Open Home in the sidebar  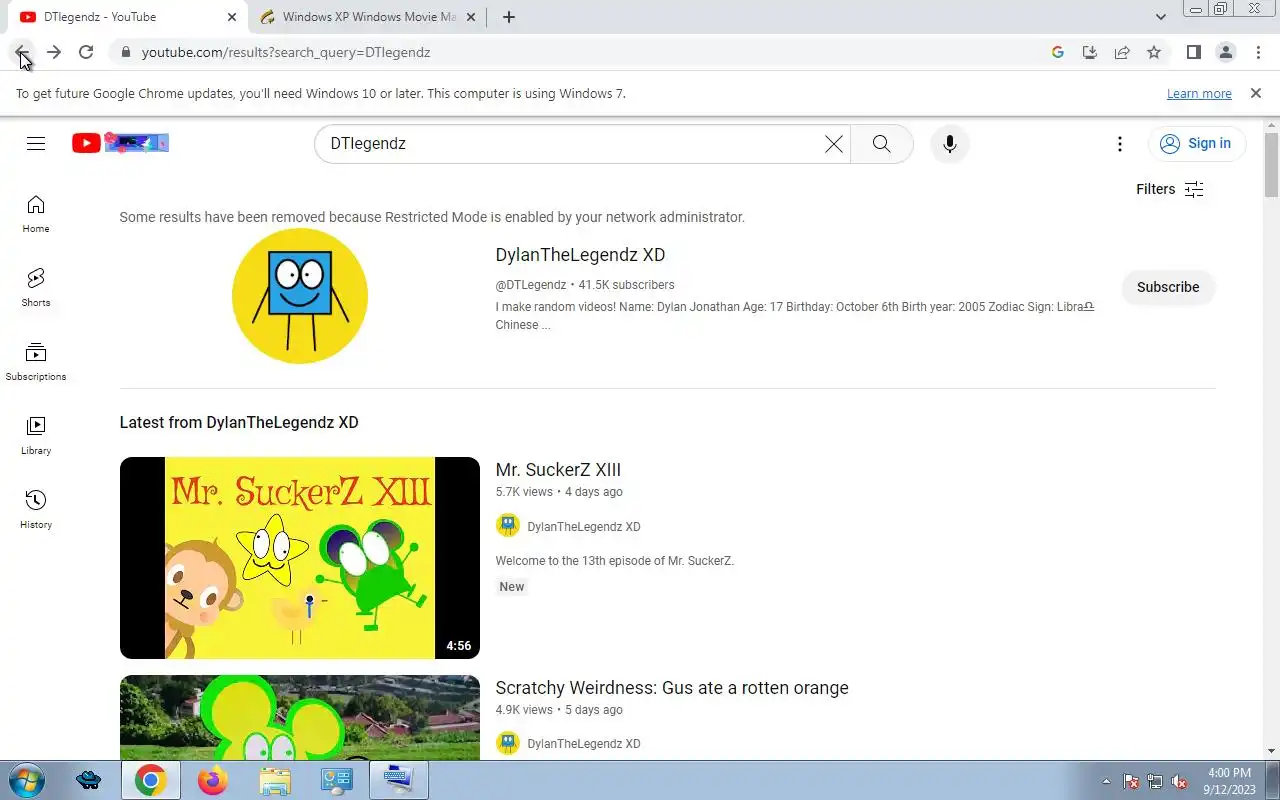pyautogui.click(x=36, y=214)
